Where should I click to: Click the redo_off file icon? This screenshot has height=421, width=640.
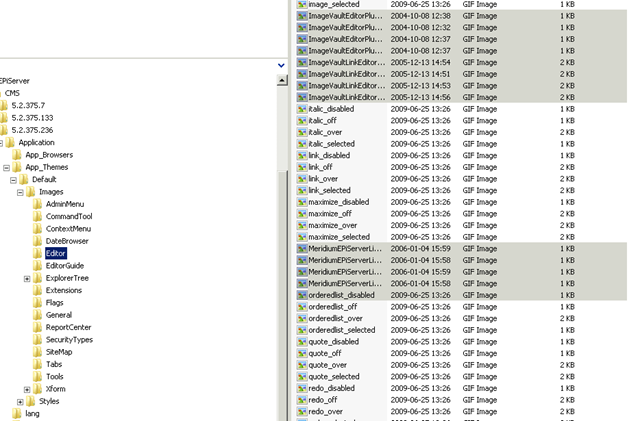(x=301, y=400)
